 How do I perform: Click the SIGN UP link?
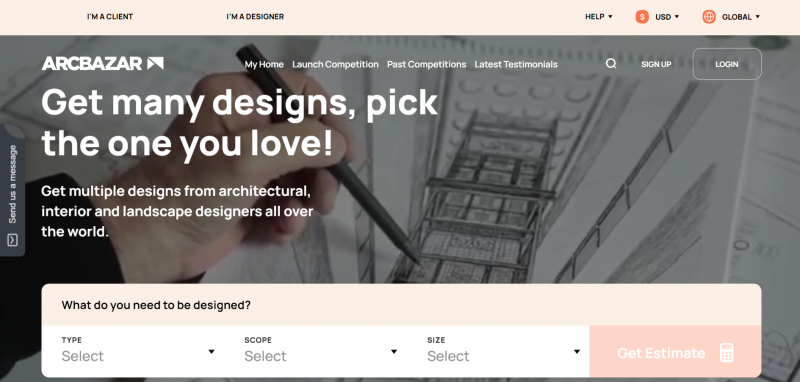656,64
